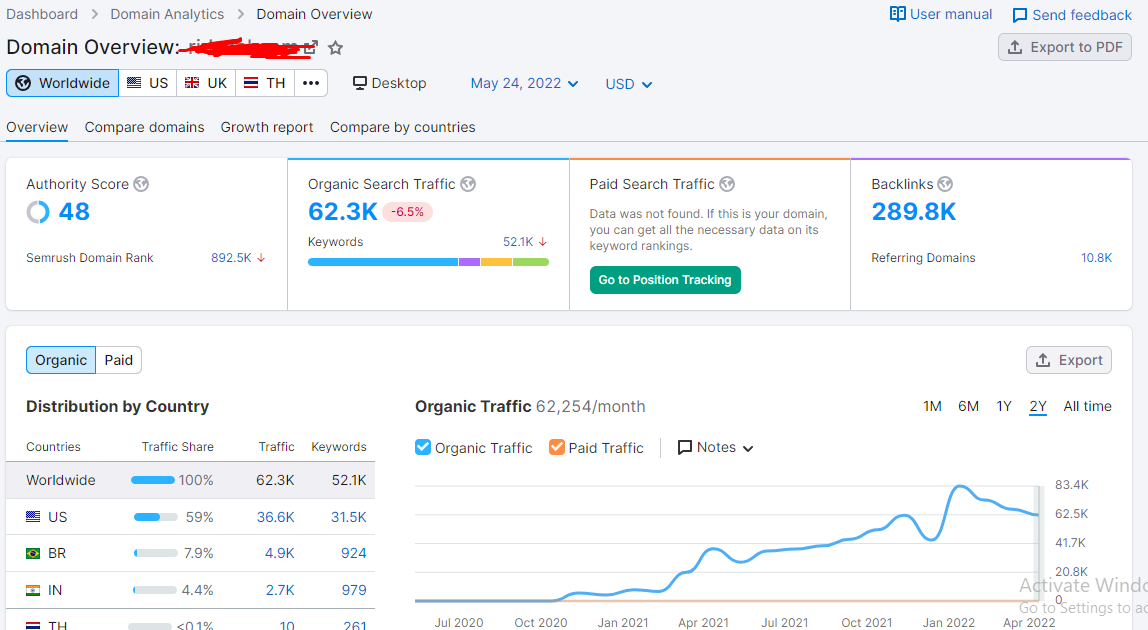Click the Desktop monitor icon

[x=359, y=83]
